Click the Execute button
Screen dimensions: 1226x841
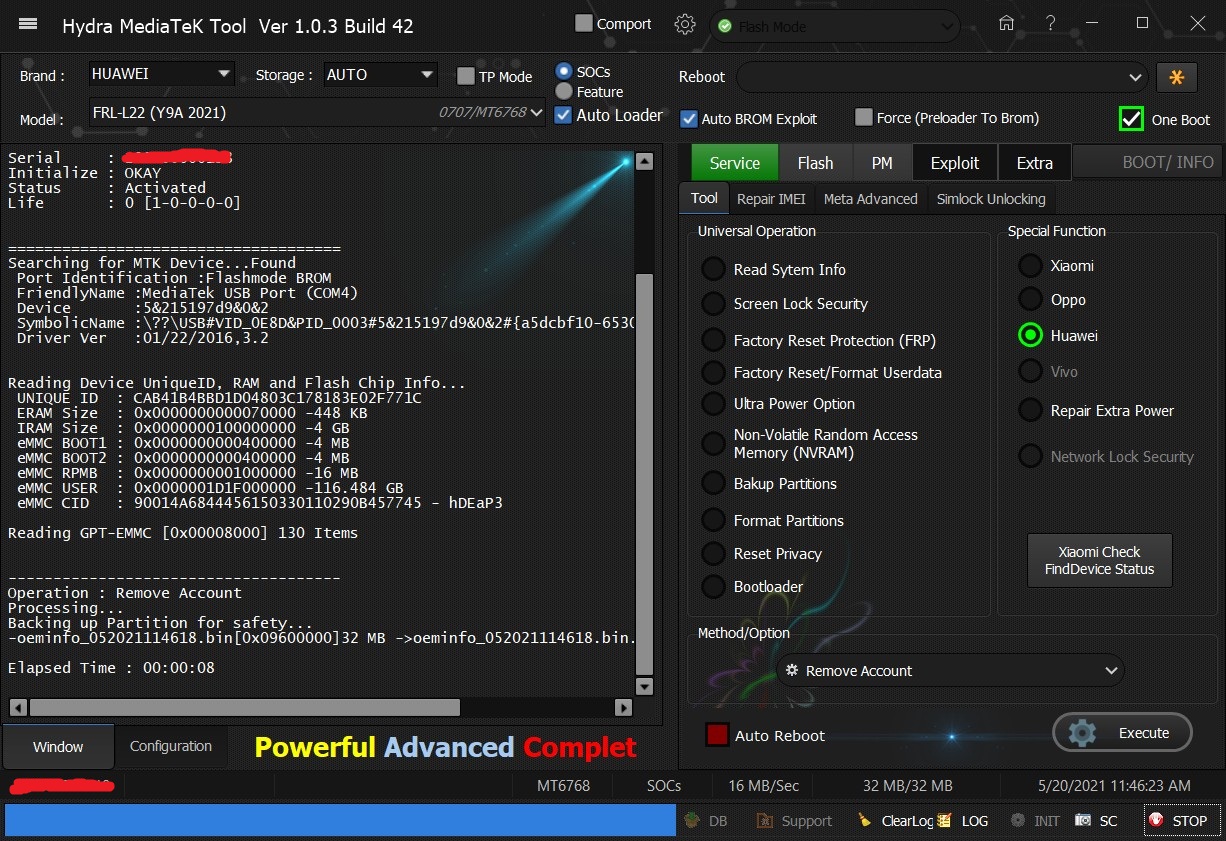pos(1123,733)
